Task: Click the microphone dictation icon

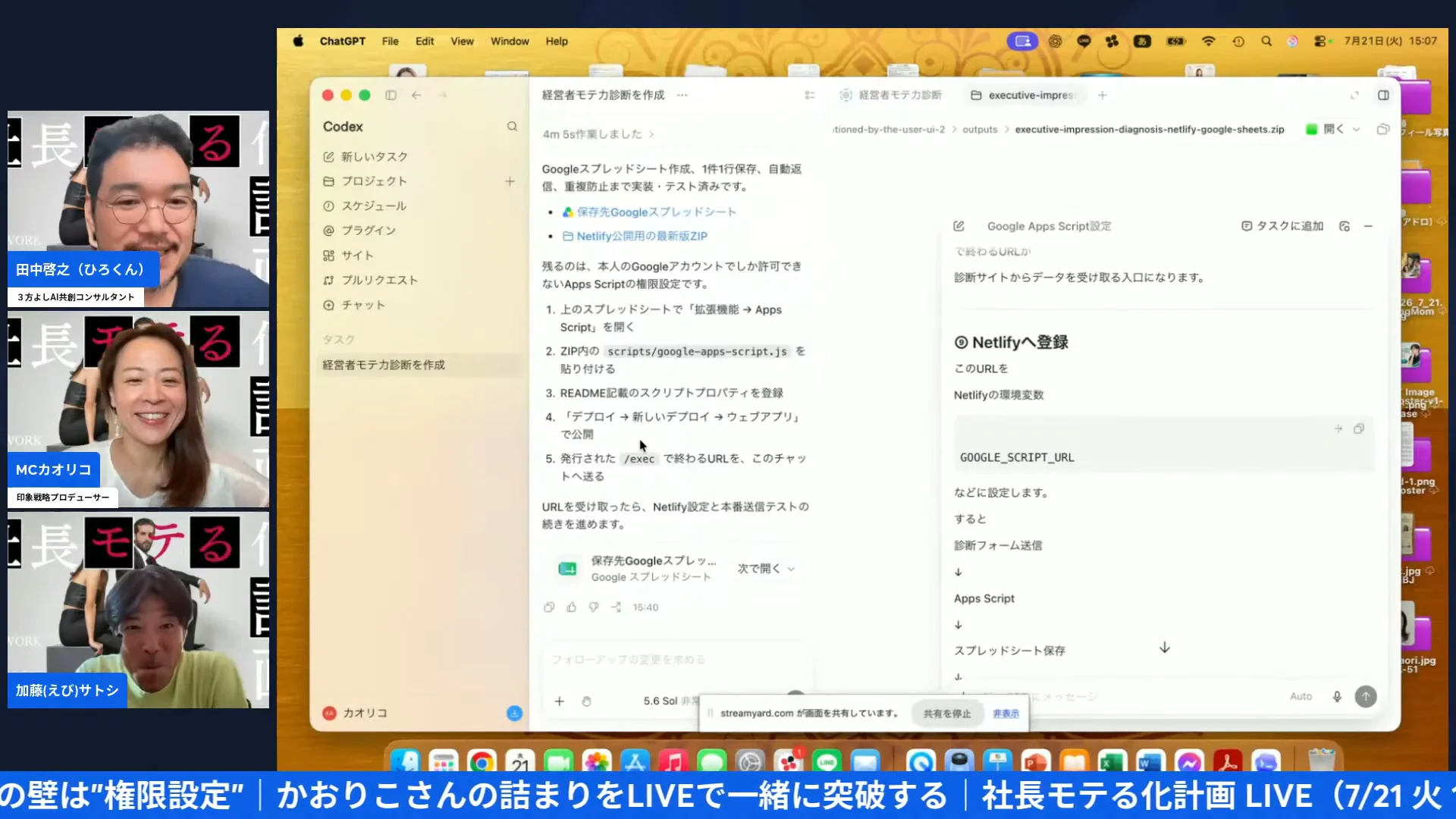Action: click(1337, 696)
